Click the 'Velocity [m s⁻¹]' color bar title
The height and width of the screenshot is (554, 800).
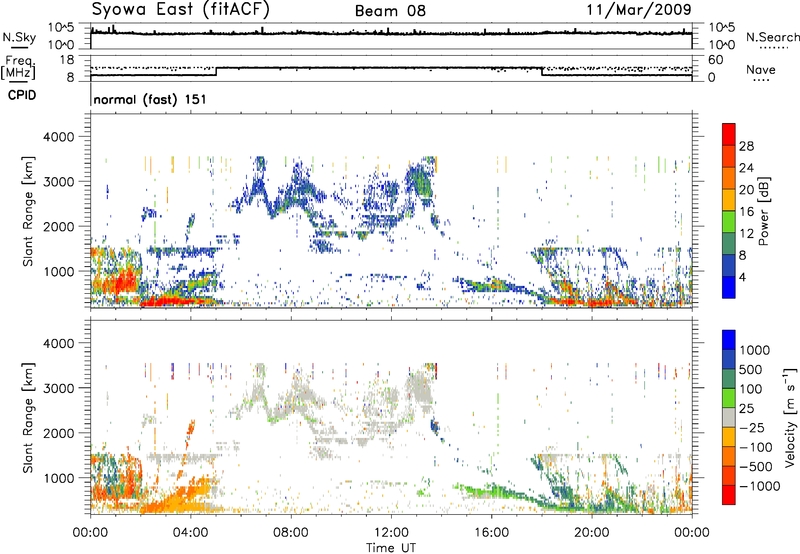click(790, 417)
